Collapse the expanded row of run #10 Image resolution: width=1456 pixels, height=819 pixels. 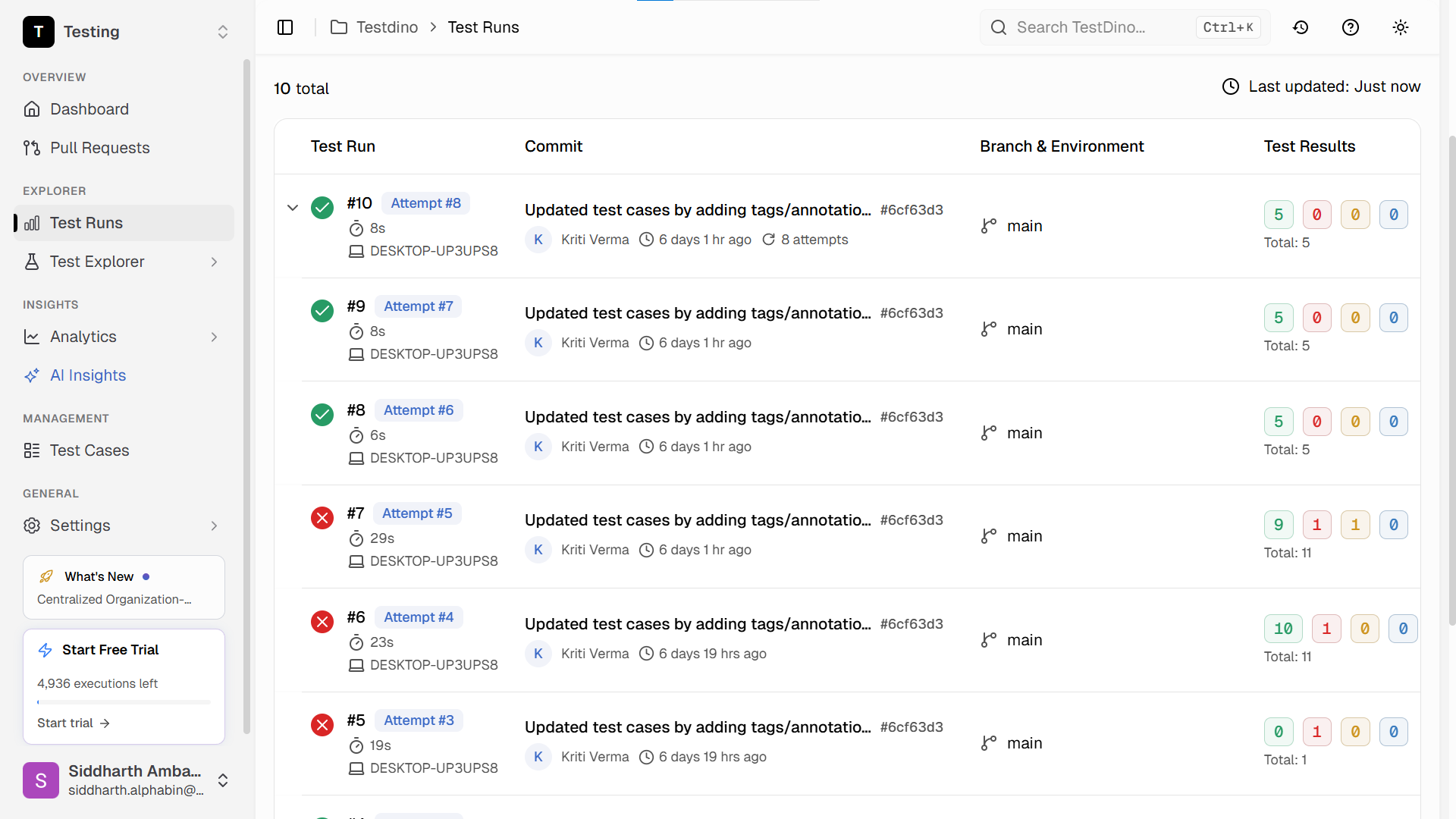(293, 208)
